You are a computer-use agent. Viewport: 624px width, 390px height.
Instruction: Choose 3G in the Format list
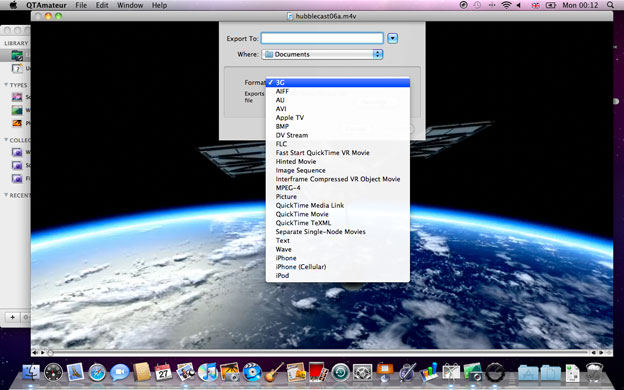pos(338,82)
